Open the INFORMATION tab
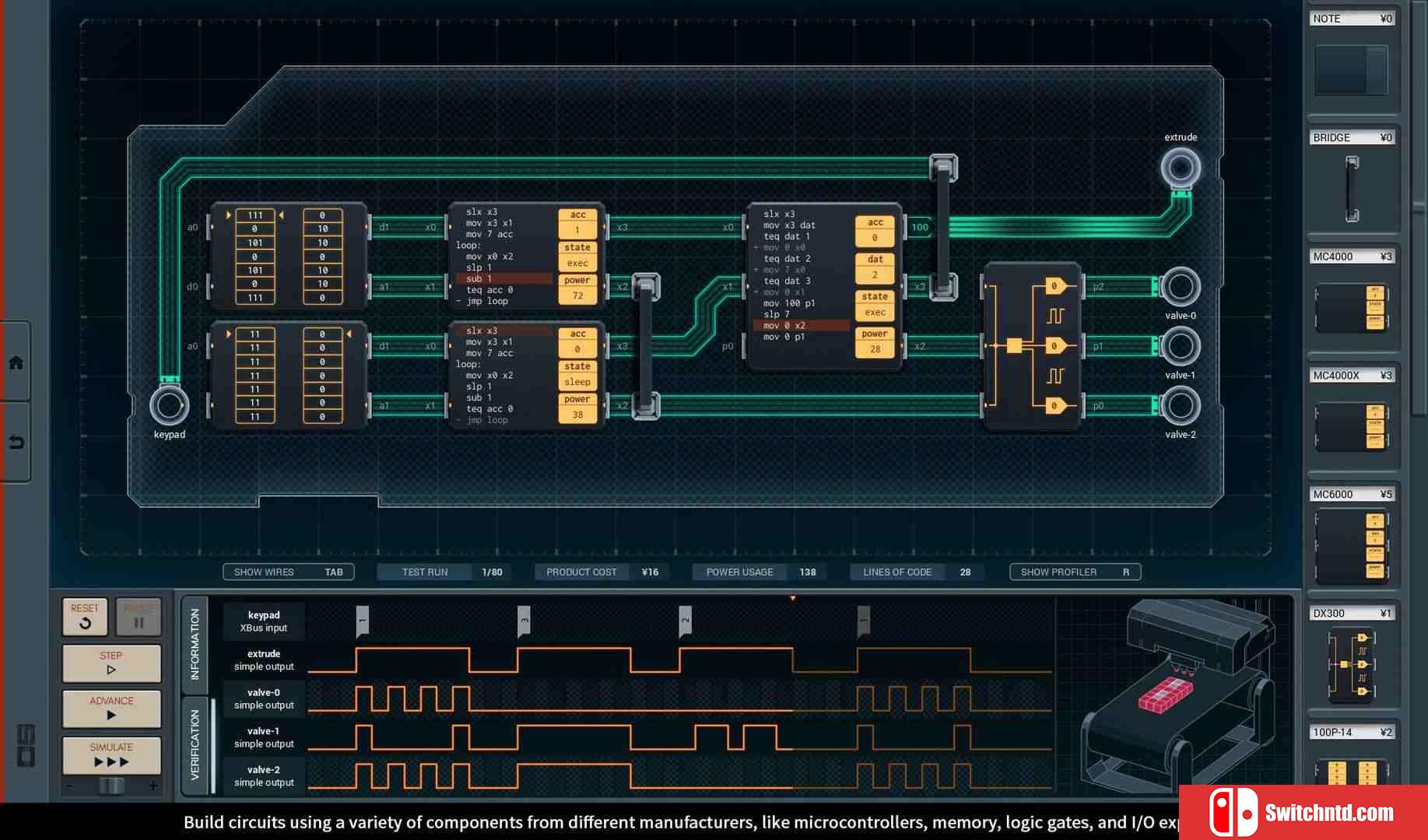 point(195,645)
